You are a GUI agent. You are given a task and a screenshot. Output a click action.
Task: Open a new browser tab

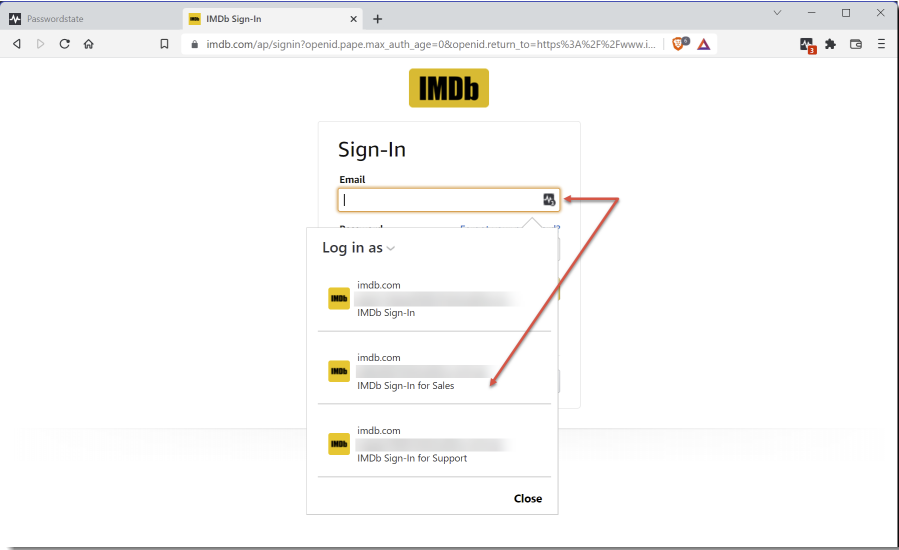[377, 19]
